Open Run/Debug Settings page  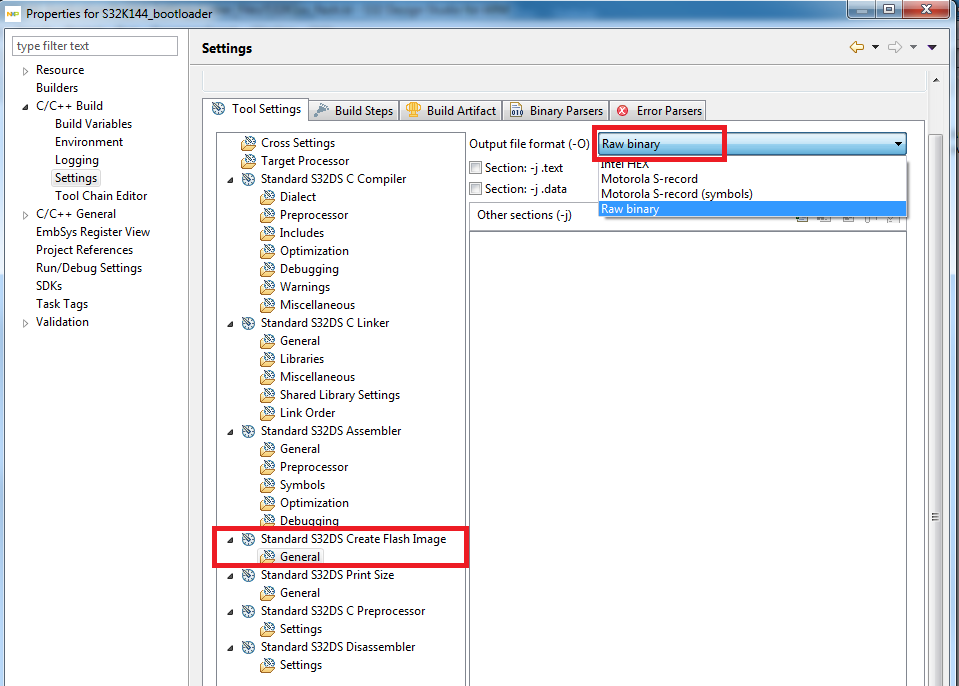click(89, 268)
